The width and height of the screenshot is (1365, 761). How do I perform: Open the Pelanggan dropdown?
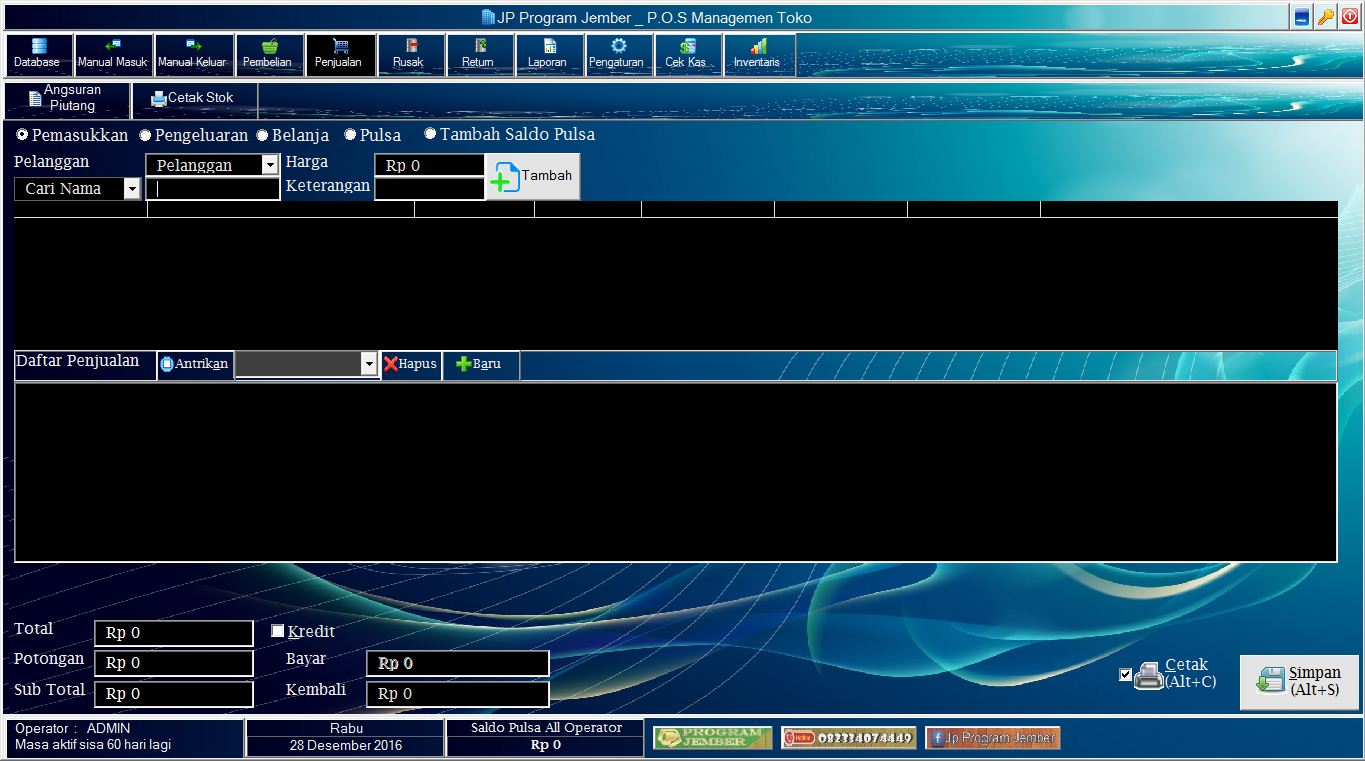coord(268,164)
